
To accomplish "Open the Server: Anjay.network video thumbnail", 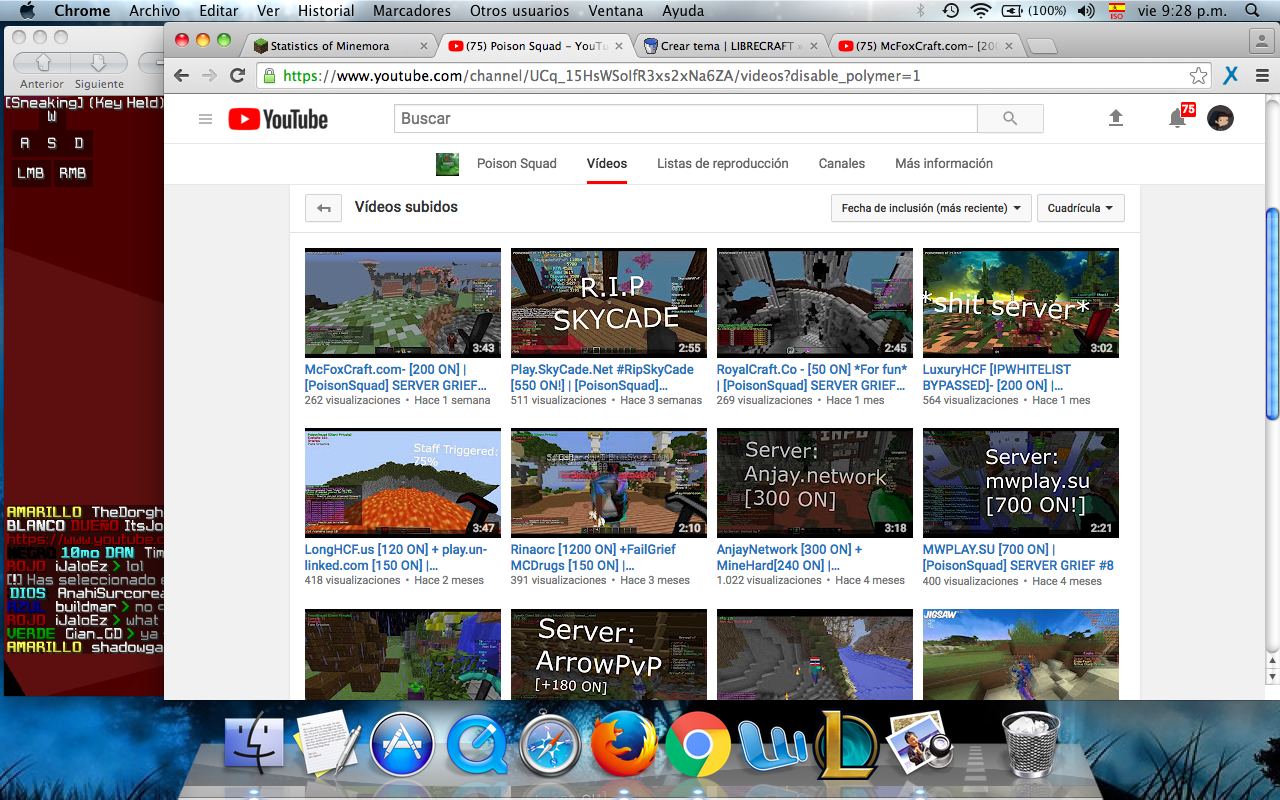I will [x=815, y=483].
